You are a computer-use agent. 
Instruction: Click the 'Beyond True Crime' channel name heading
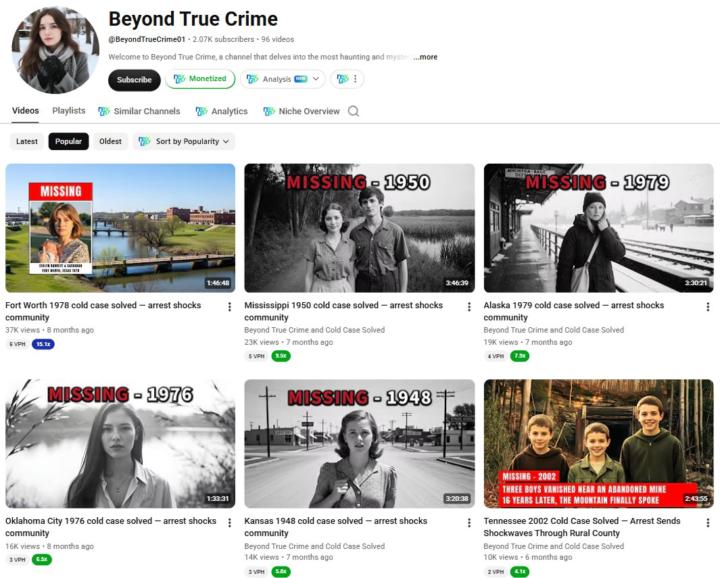(x=193, y=19)
